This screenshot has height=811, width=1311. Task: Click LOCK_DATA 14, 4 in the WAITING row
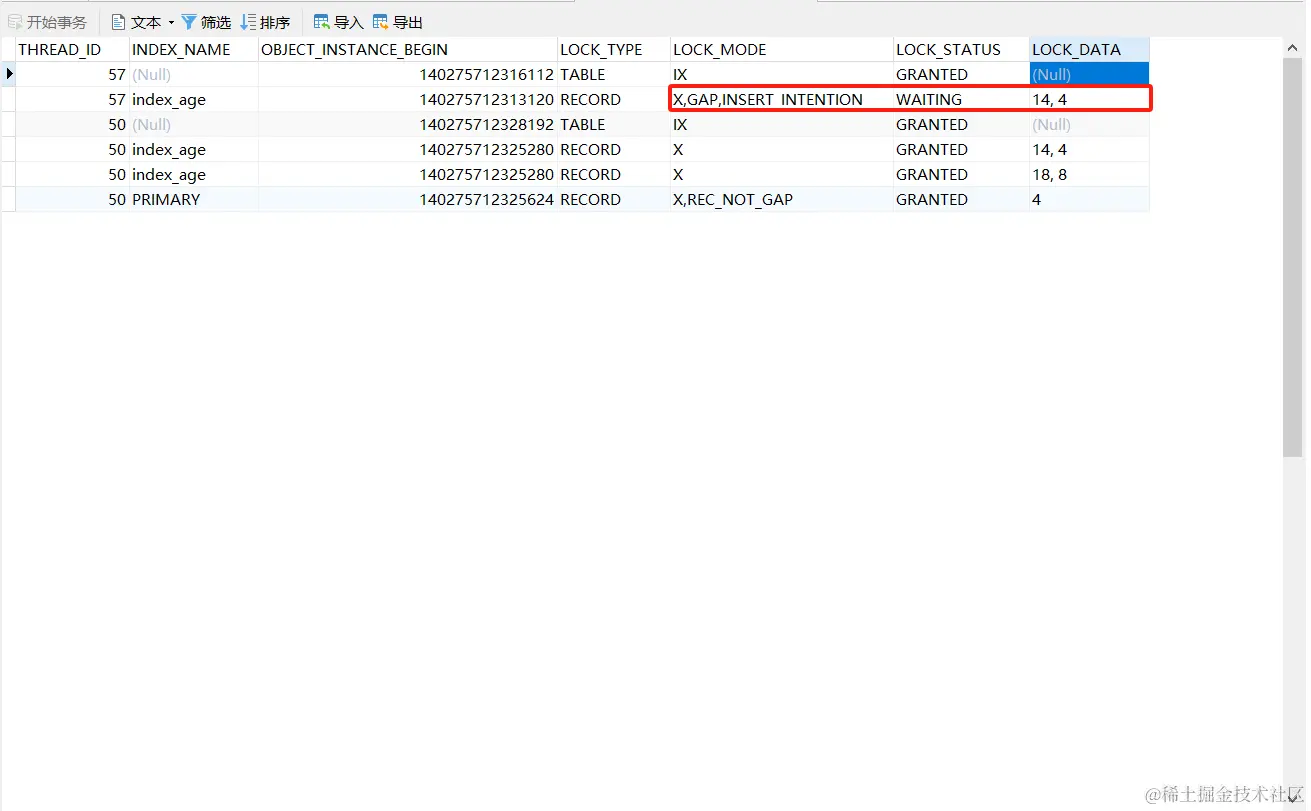pos(1090,99)
